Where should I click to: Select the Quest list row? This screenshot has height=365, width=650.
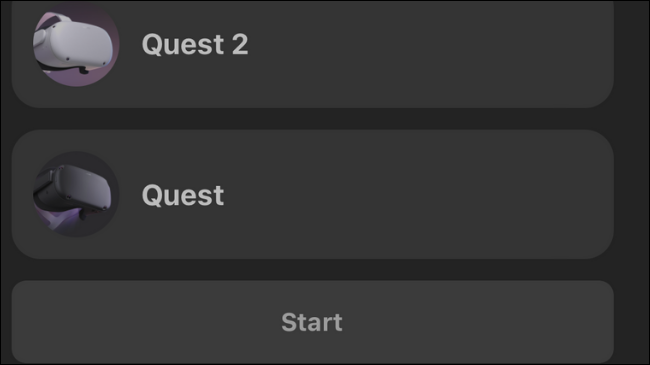click(x=313, y=194)
